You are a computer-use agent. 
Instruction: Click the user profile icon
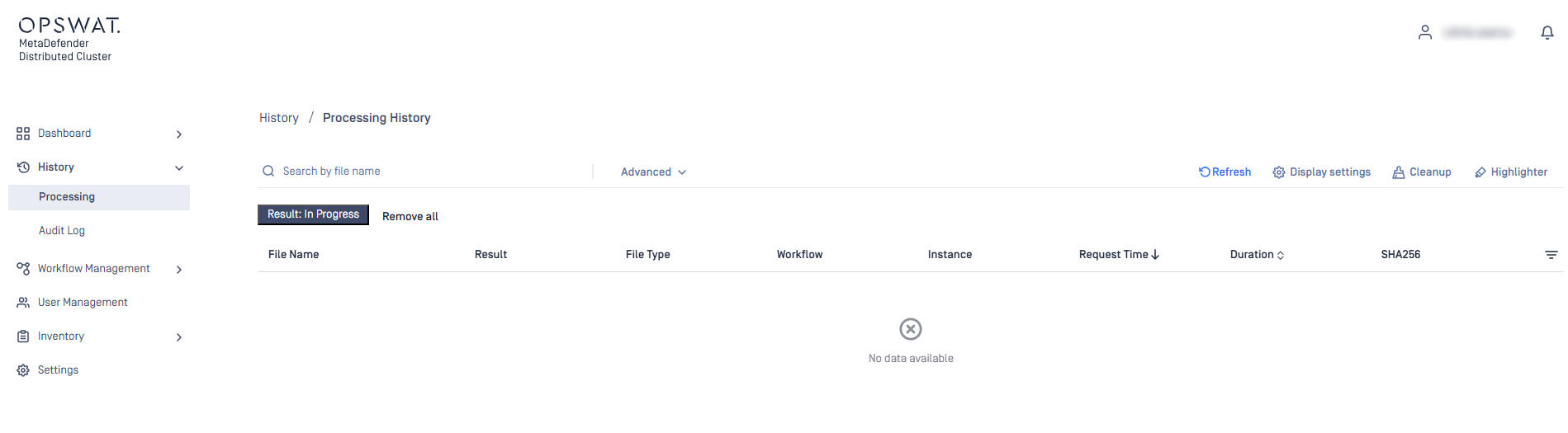1425,32
